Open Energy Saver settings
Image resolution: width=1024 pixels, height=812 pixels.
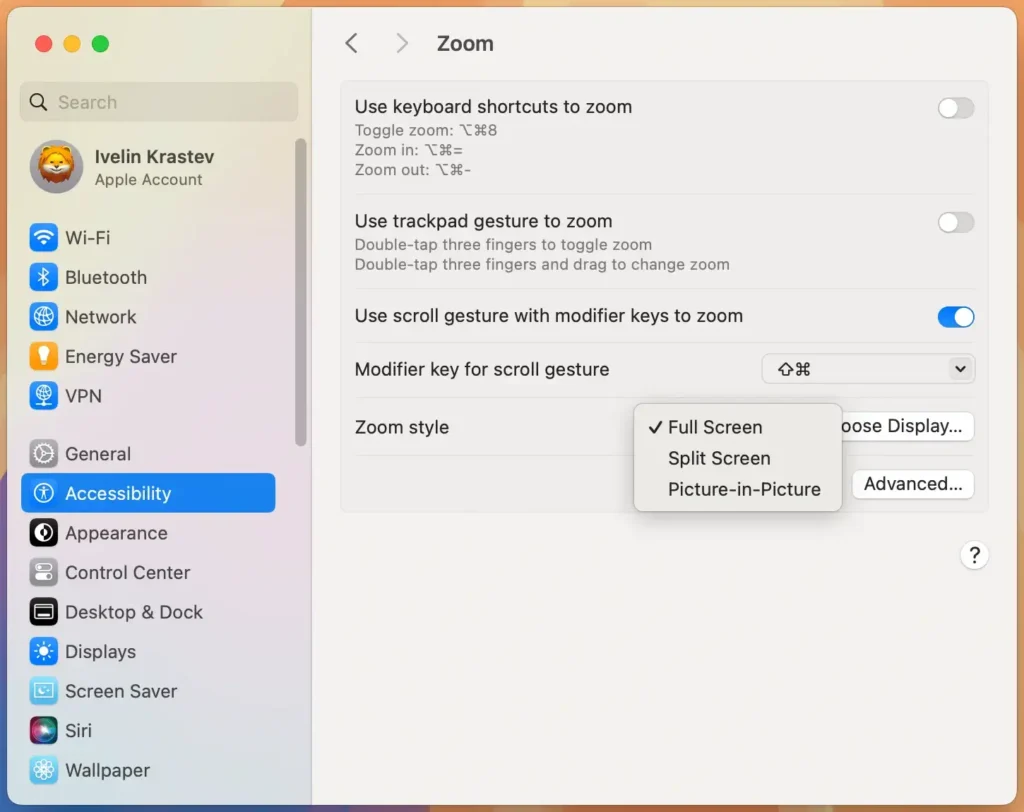pyautogui.click(x=110, y=356)
